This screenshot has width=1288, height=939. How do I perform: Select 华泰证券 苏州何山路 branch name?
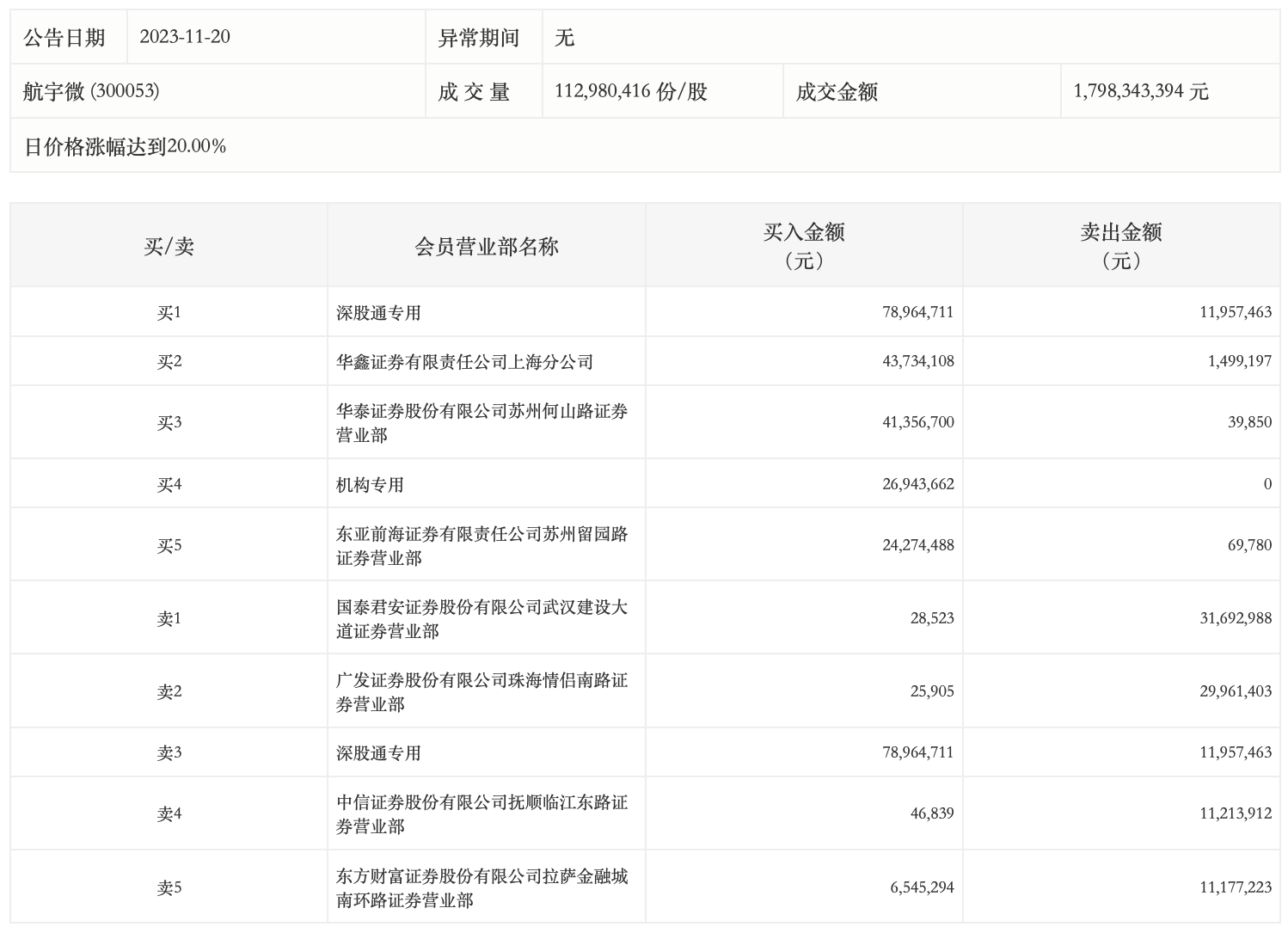[481, 422]
